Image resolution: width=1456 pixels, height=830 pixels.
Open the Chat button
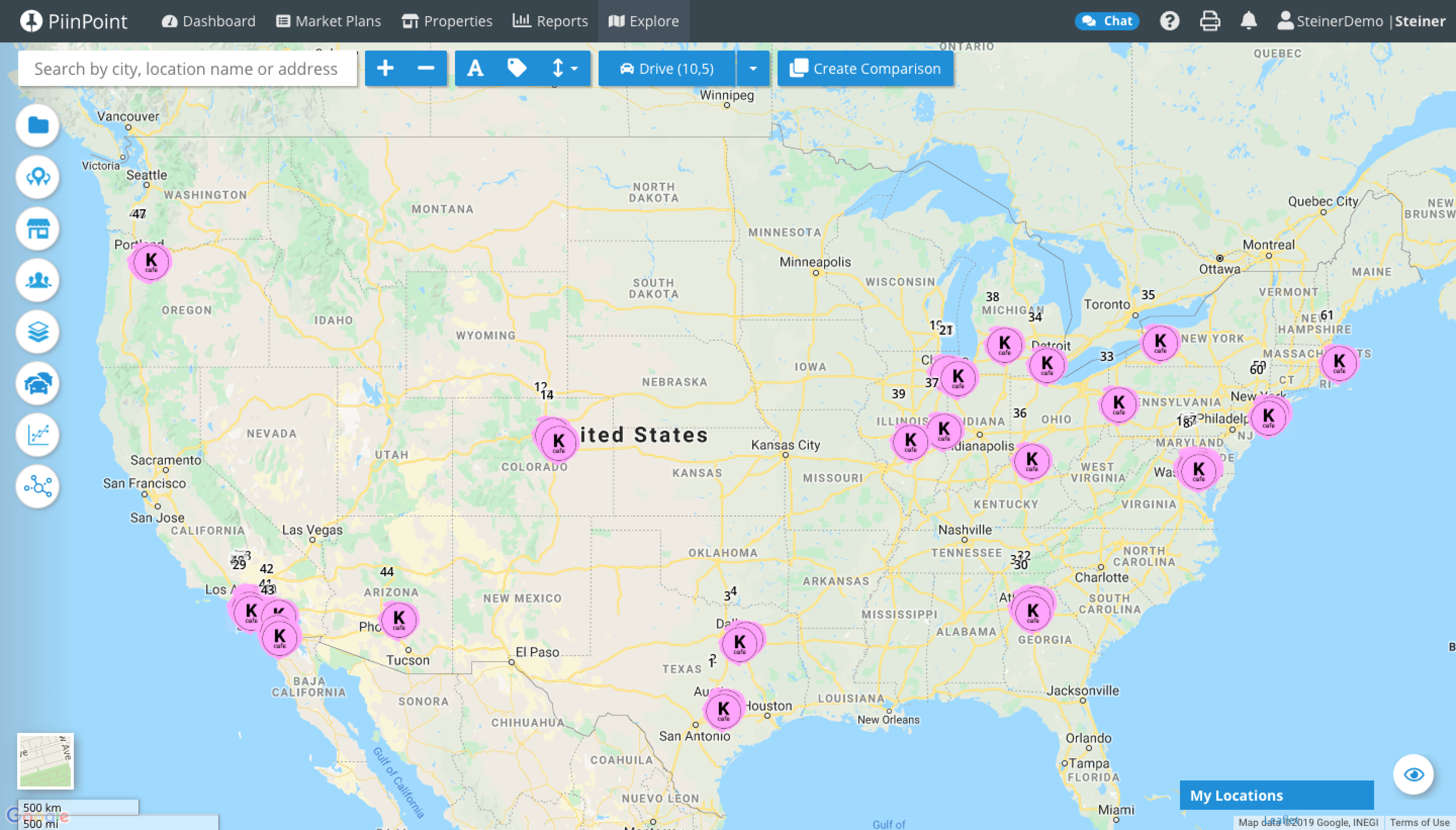click(x=1106, y=21)
